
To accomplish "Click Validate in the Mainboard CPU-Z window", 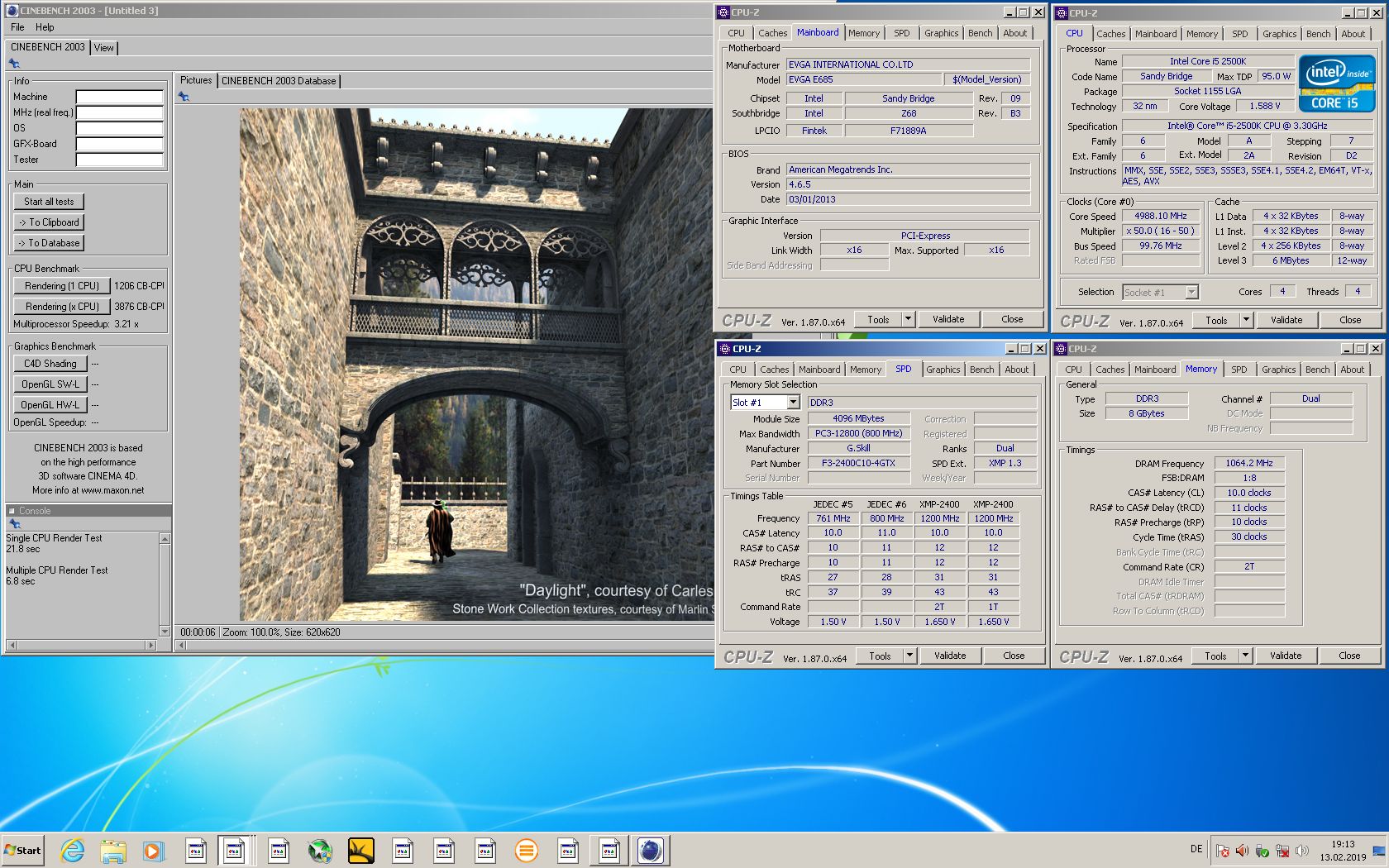I will point(948,319).
